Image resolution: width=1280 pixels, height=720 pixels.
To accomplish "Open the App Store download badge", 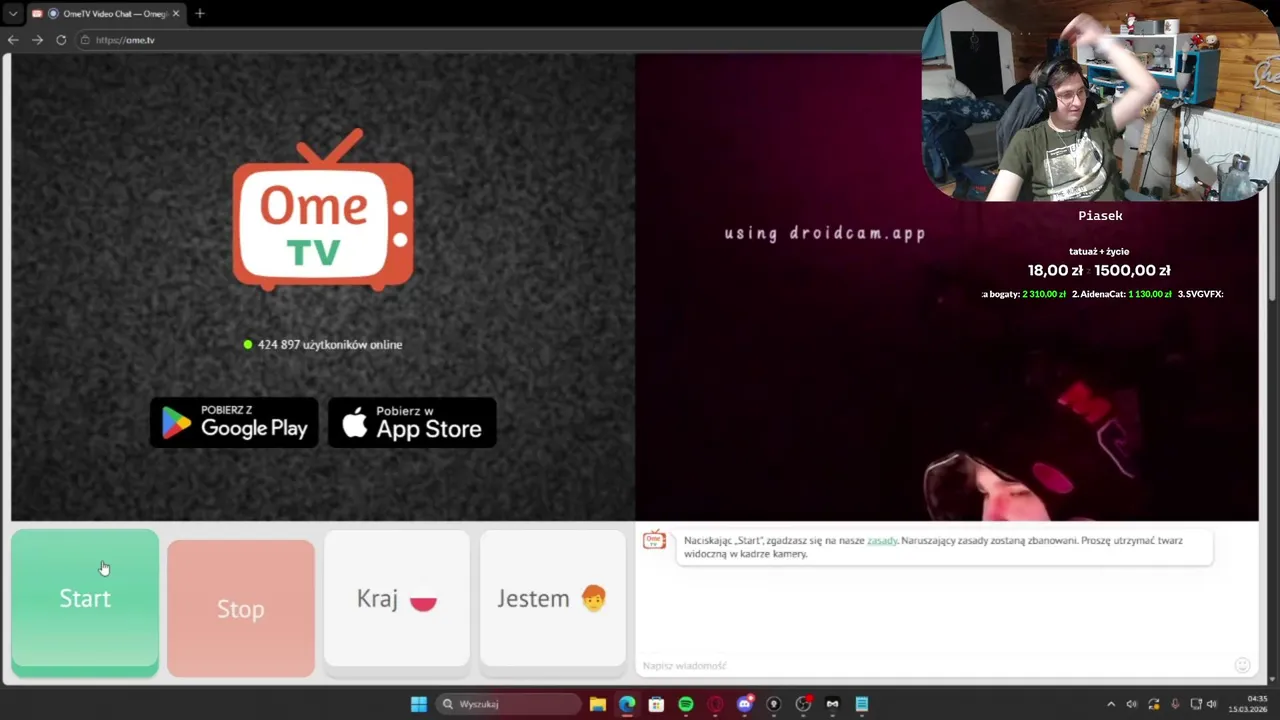I will 412,422.
